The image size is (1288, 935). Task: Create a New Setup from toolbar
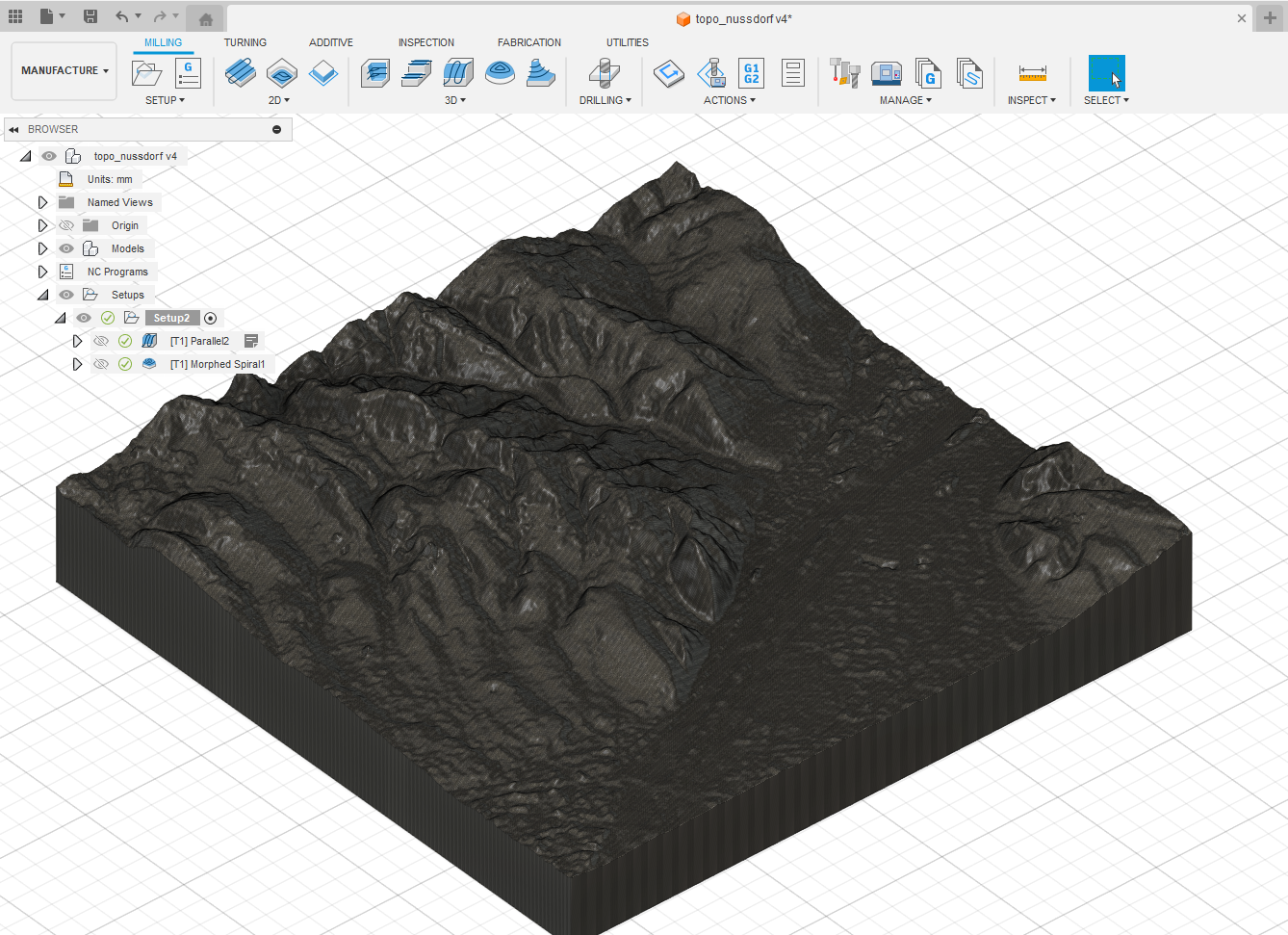coord(146,73)
